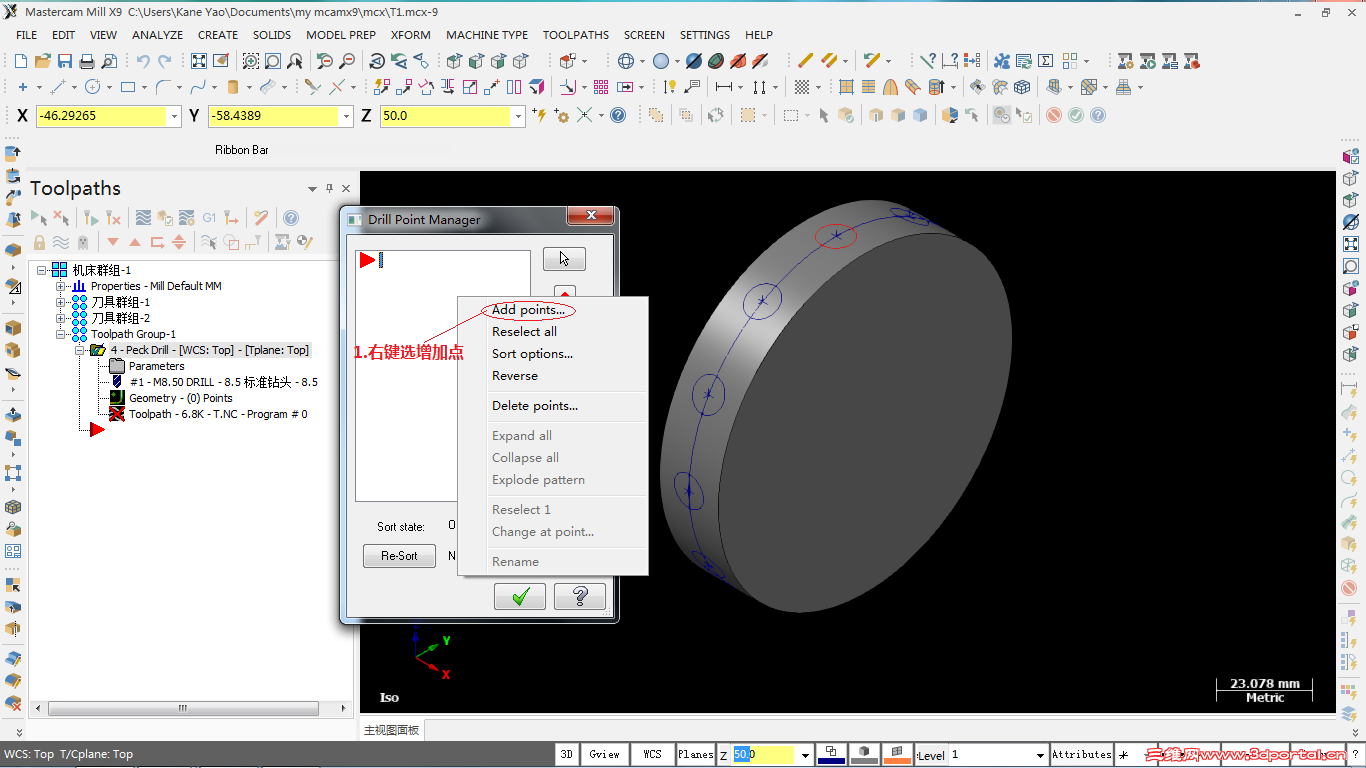Open the status bar Z depth dropdown
This screenshot has width=1366, height=768.
pos(805,755)
